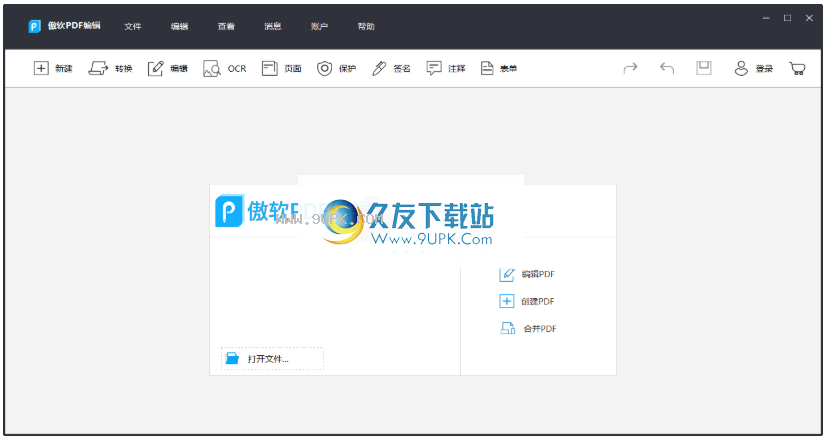Click the save floppy disk icon
Screen dimensions: 823x444
click(x=704, y=68)
